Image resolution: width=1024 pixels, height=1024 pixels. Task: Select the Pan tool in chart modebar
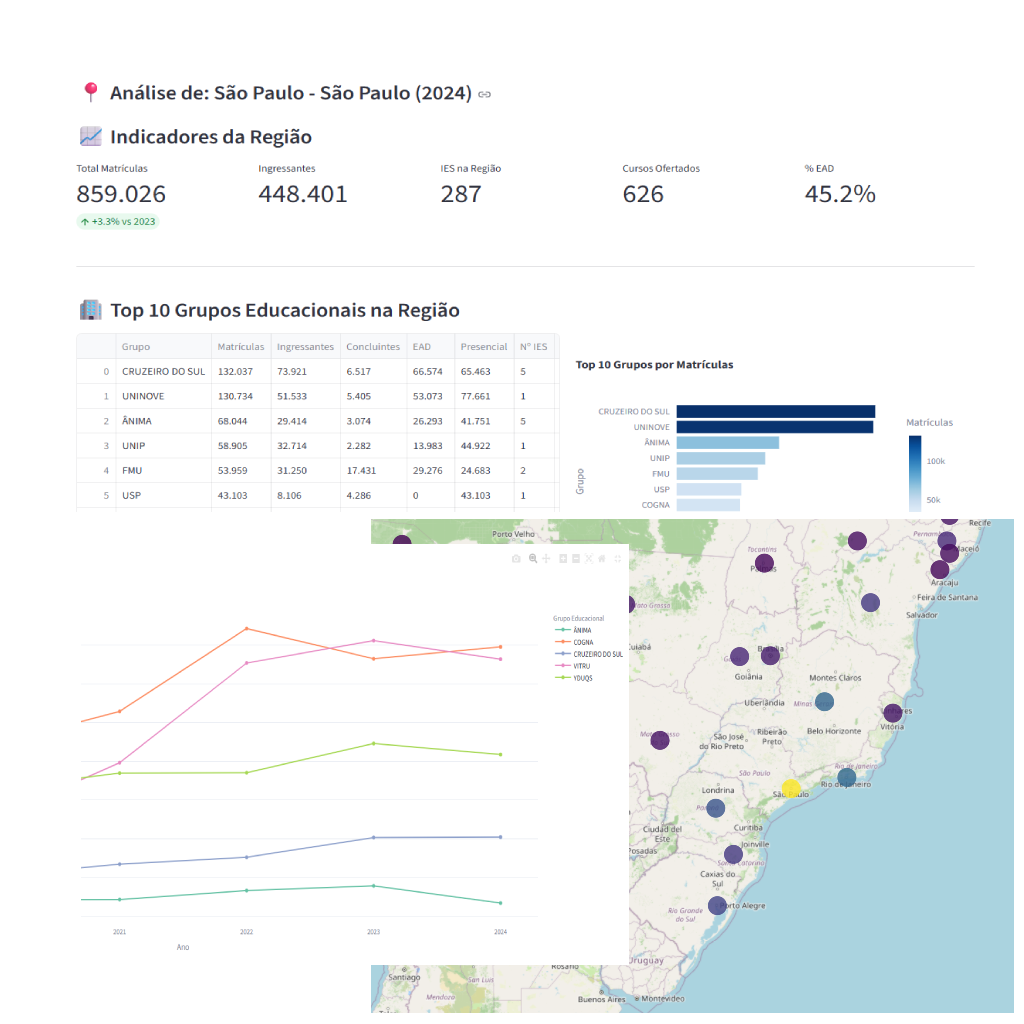547,558
